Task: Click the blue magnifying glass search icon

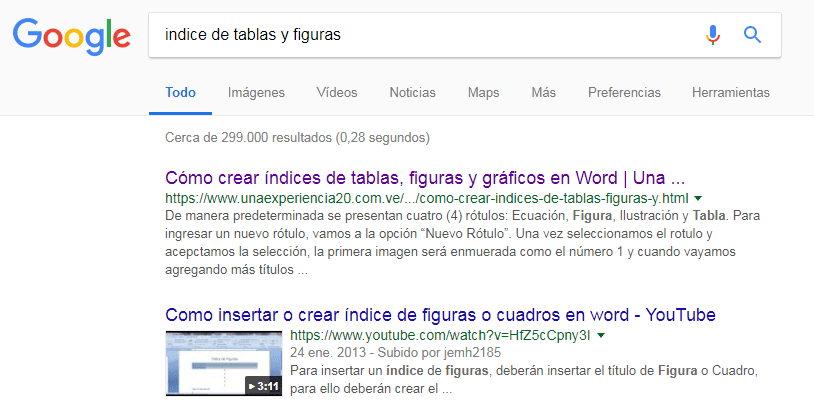Action: pyautogui.click(x=752, y=35)
